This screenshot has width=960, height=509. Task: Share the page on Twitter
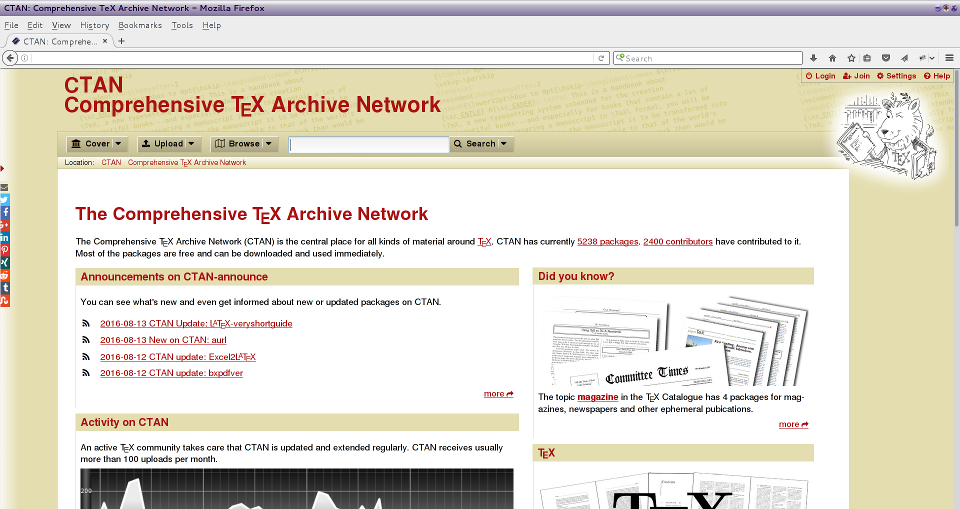(4, 199)
